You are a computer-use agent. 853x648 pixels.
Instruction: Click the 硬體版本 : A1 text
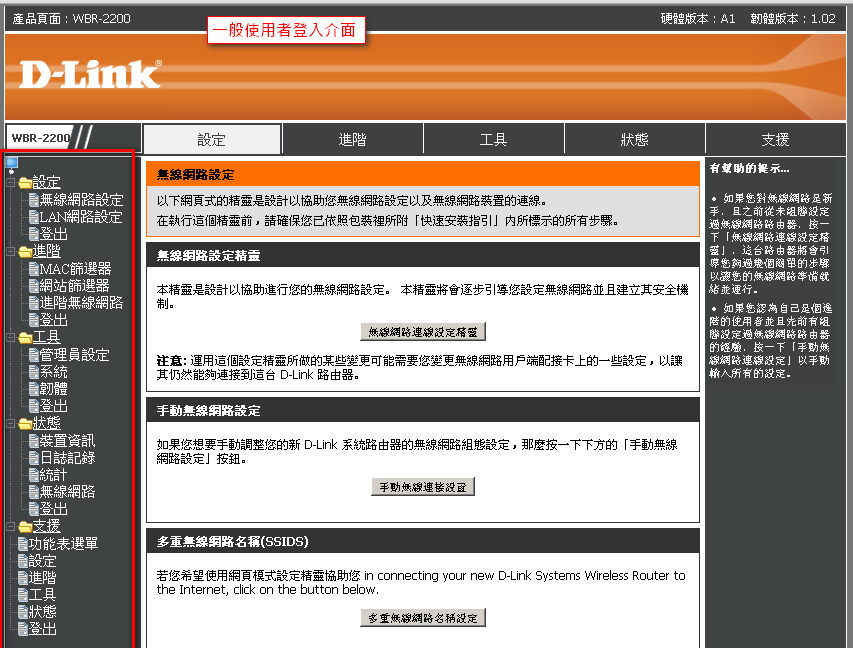point(698,18)
